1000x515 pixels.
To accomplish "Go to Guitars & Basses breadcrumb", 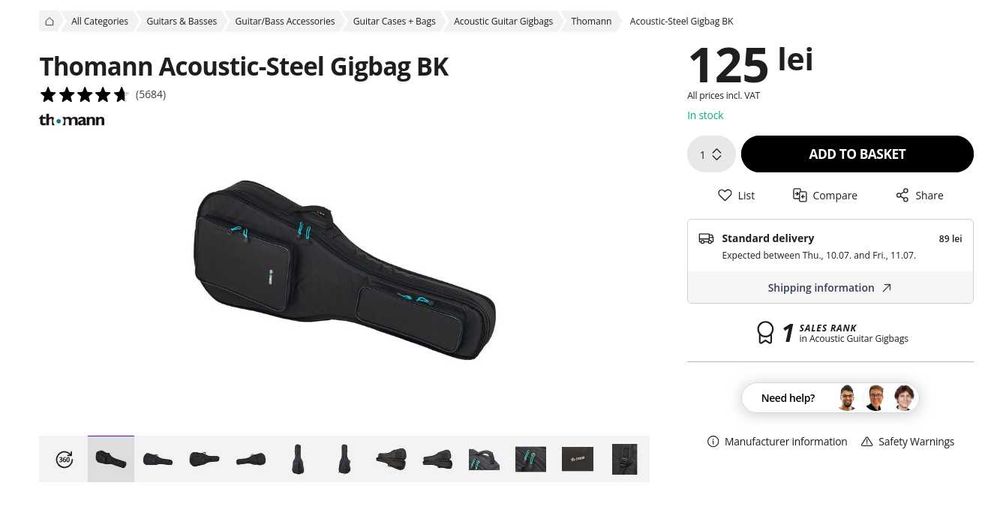I will [181, 21].
